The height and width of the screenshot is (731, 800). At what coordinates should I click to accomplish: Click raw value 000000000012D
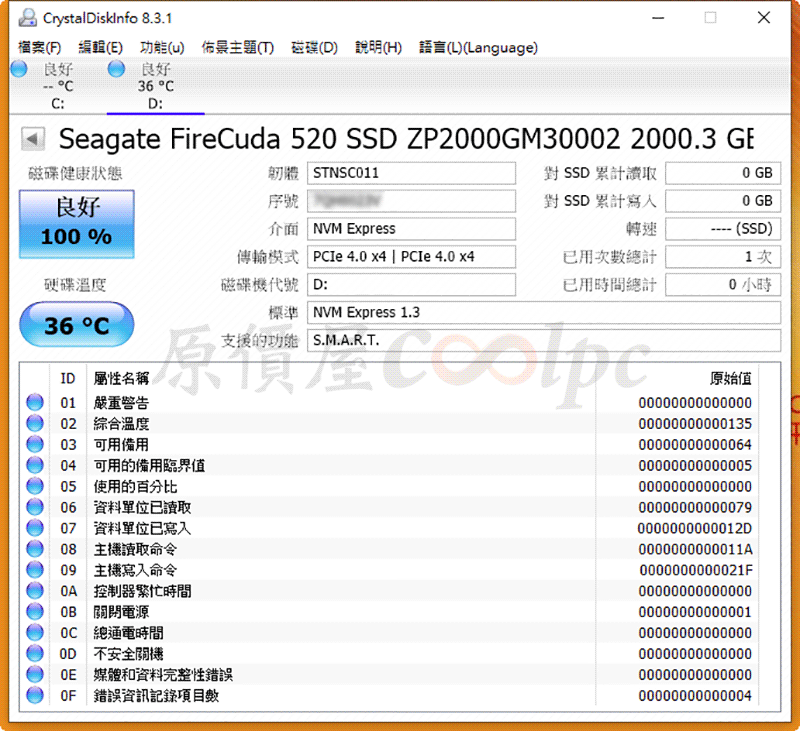695,528
